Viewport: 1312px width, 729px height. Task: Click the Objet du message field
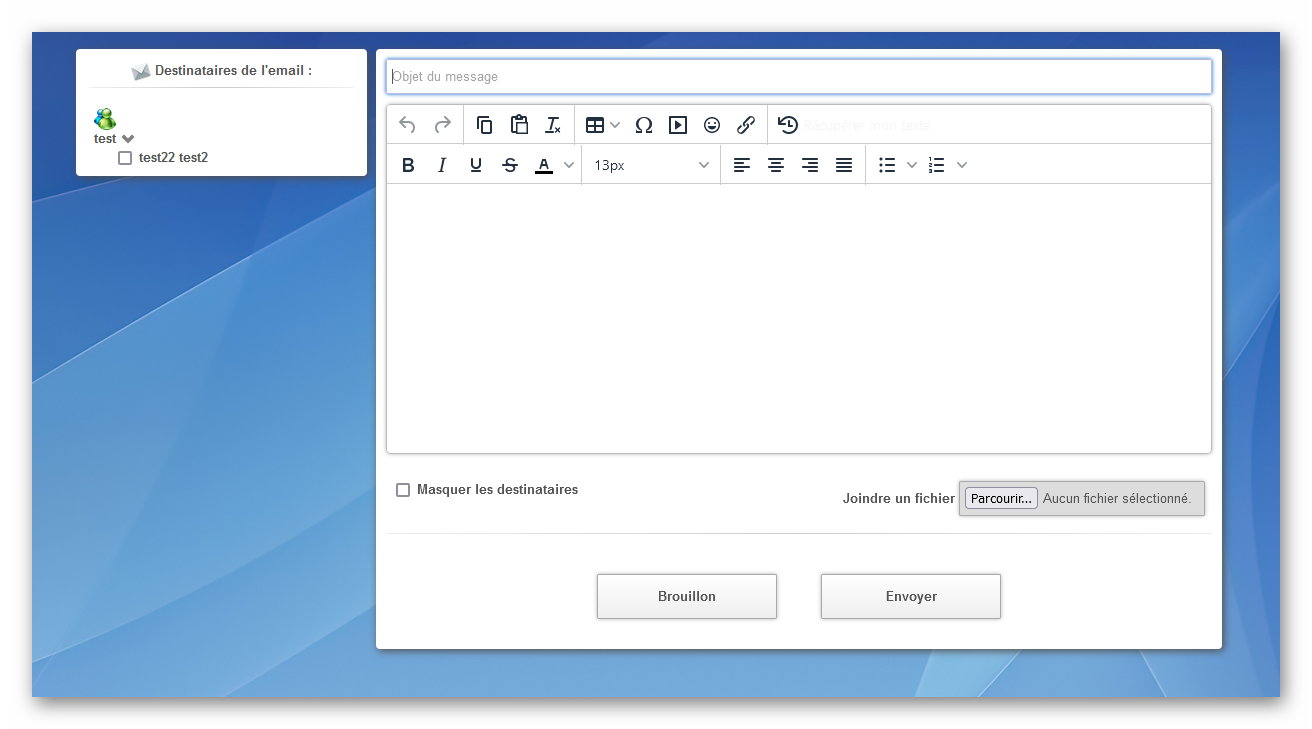click(798, 77)
